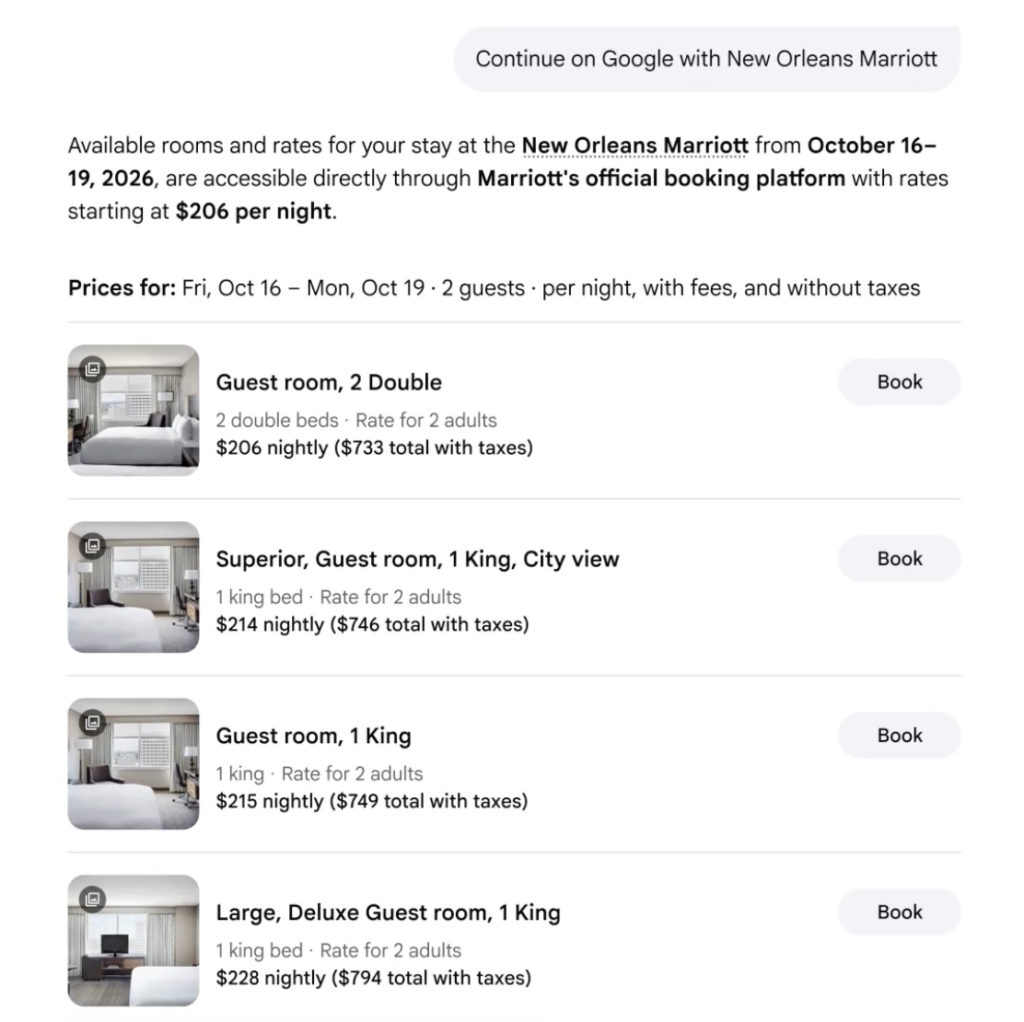Image resolution: width=1024 pixels, height=1022 pixels.
Task: Book the Guest room, 2 Double
Action: pyautogui.click(x=899, y=382)
